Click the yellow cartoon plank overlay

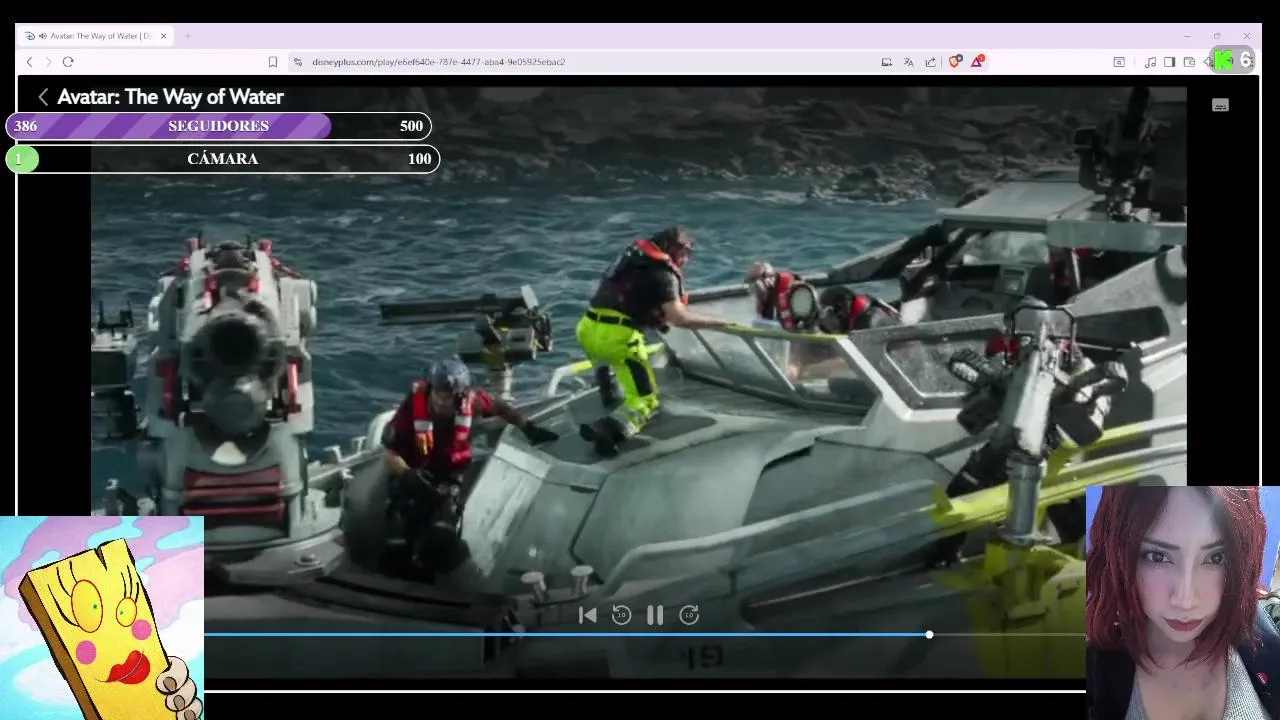(x=101, y=617)
